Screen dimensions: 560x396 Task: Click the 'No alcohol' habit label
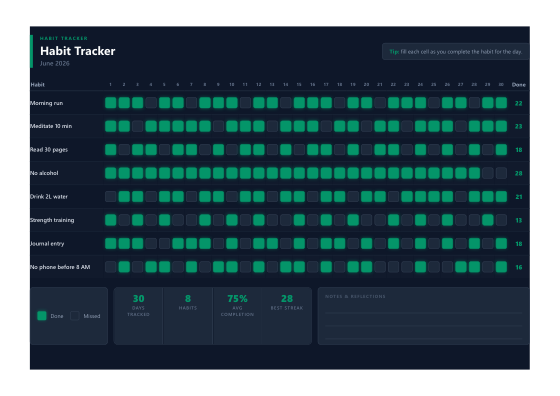pyautogui.click(x=44, y=173)
